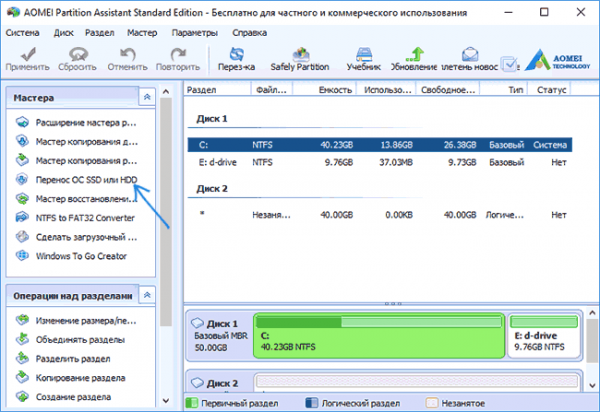Open the Раздел menu
Image resolution: width=600 pixels, height=412 pixels.
99,33
